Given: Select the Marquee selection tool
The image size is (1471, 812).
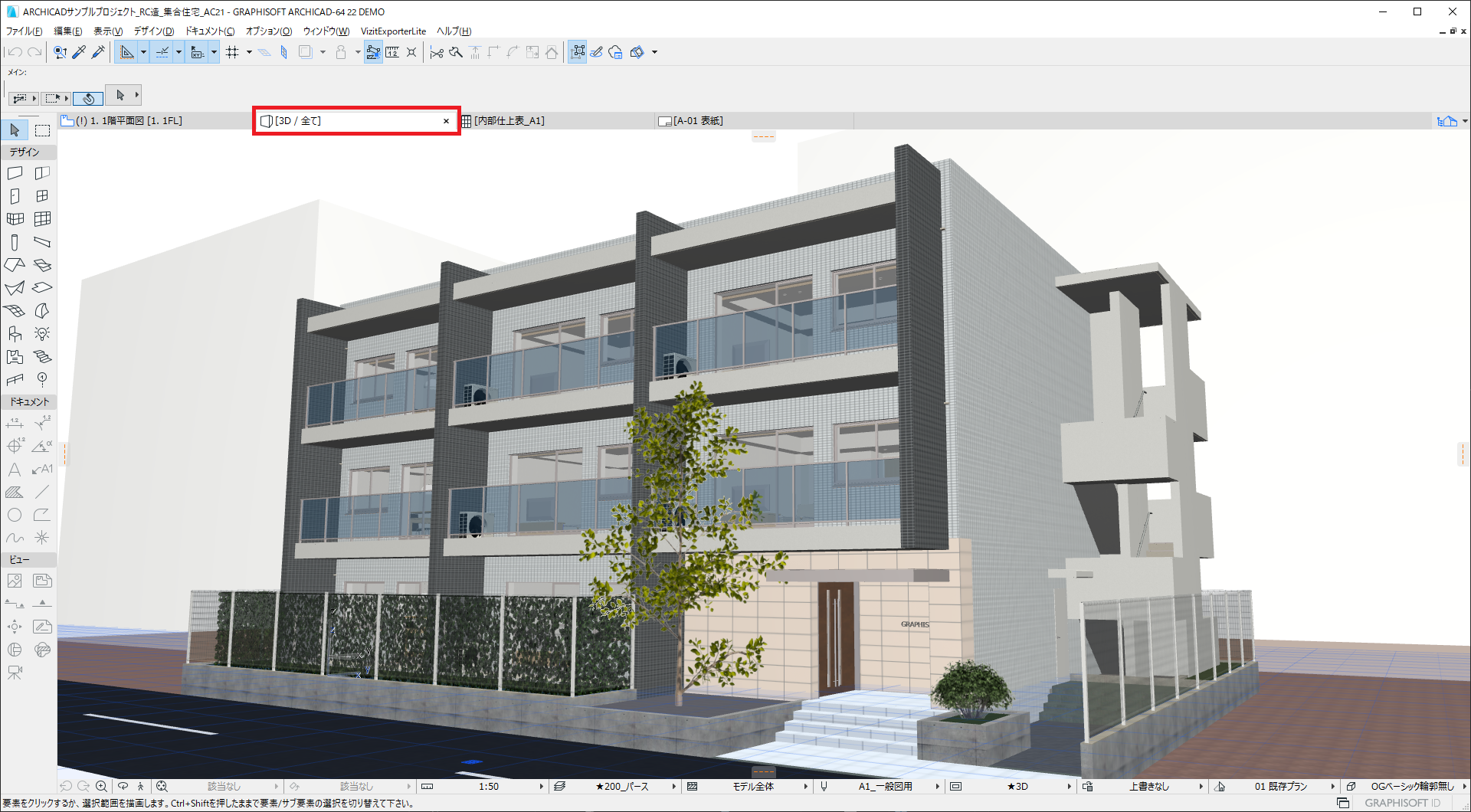Looking at the screenshot, I should tap(42, 130).
